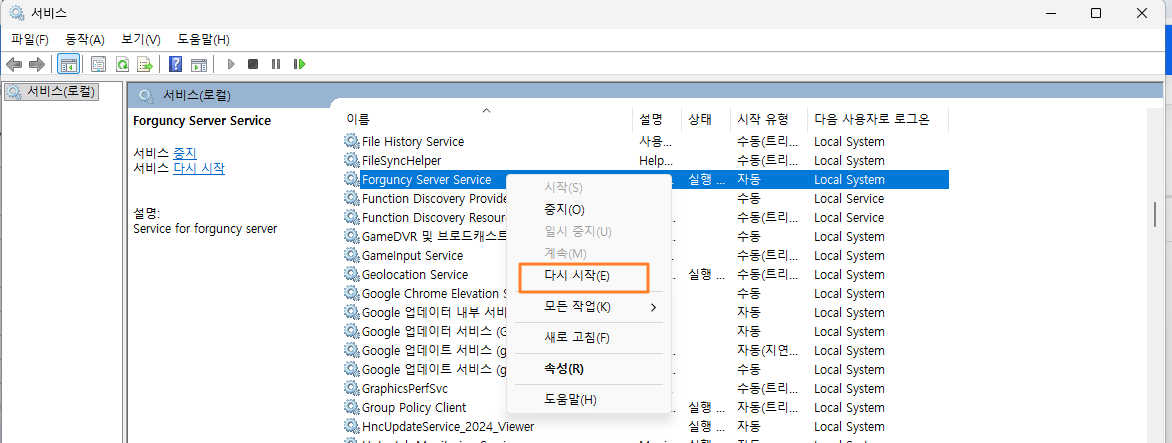Sort by the 이름 column header
Screen dimensions: 1172x443
(x=486, y=119)
